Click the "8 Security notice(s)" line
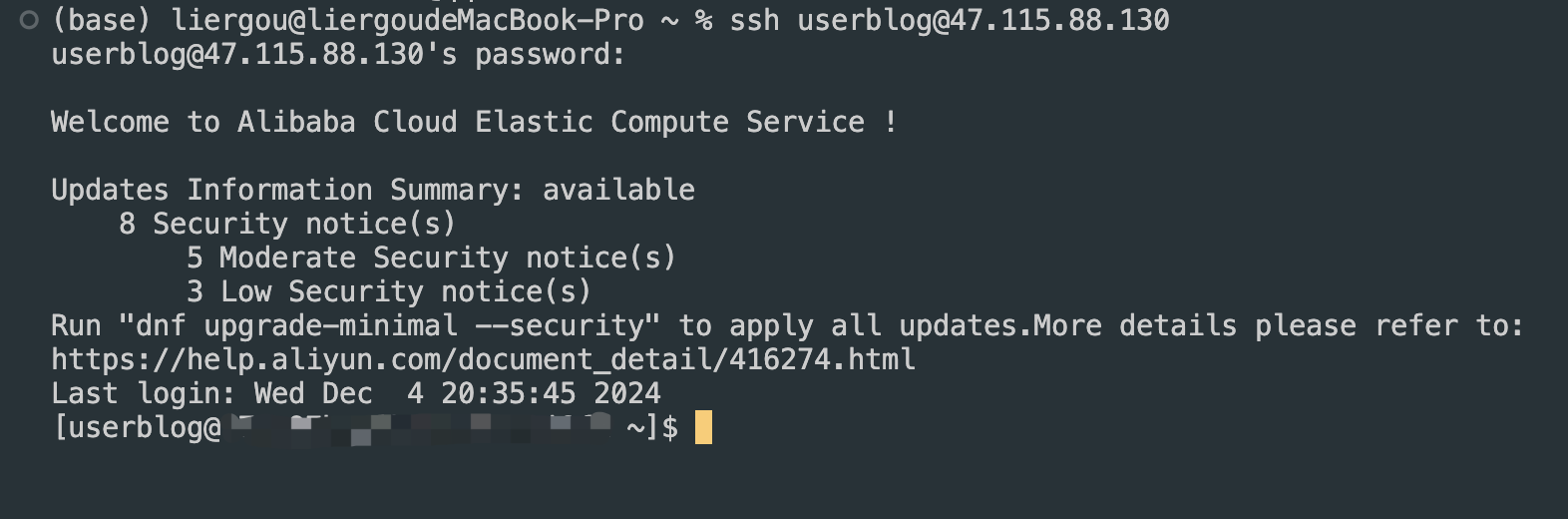 (286, 224)
